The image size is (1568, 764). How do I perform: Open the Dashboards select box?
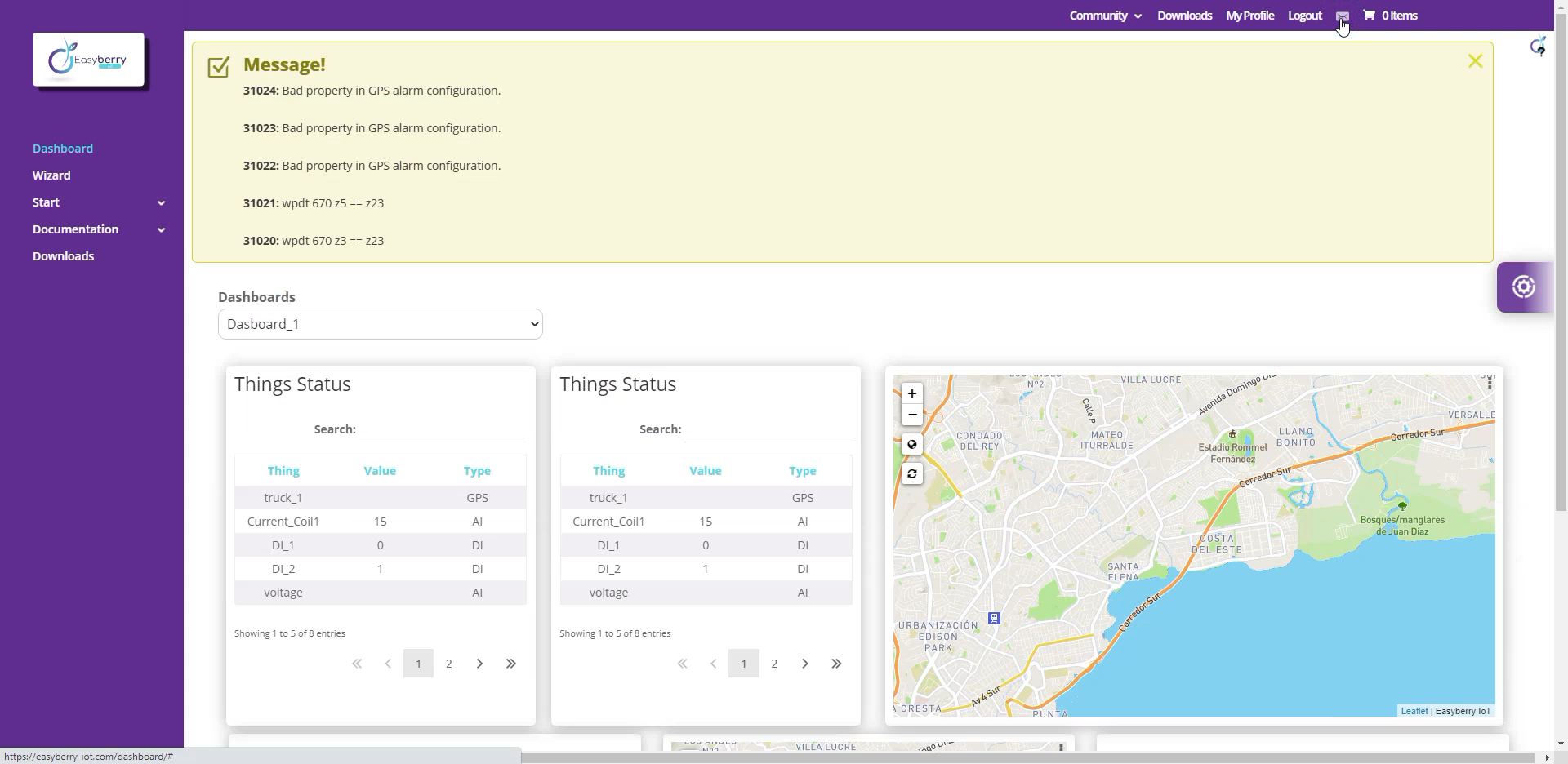point(381,324)
